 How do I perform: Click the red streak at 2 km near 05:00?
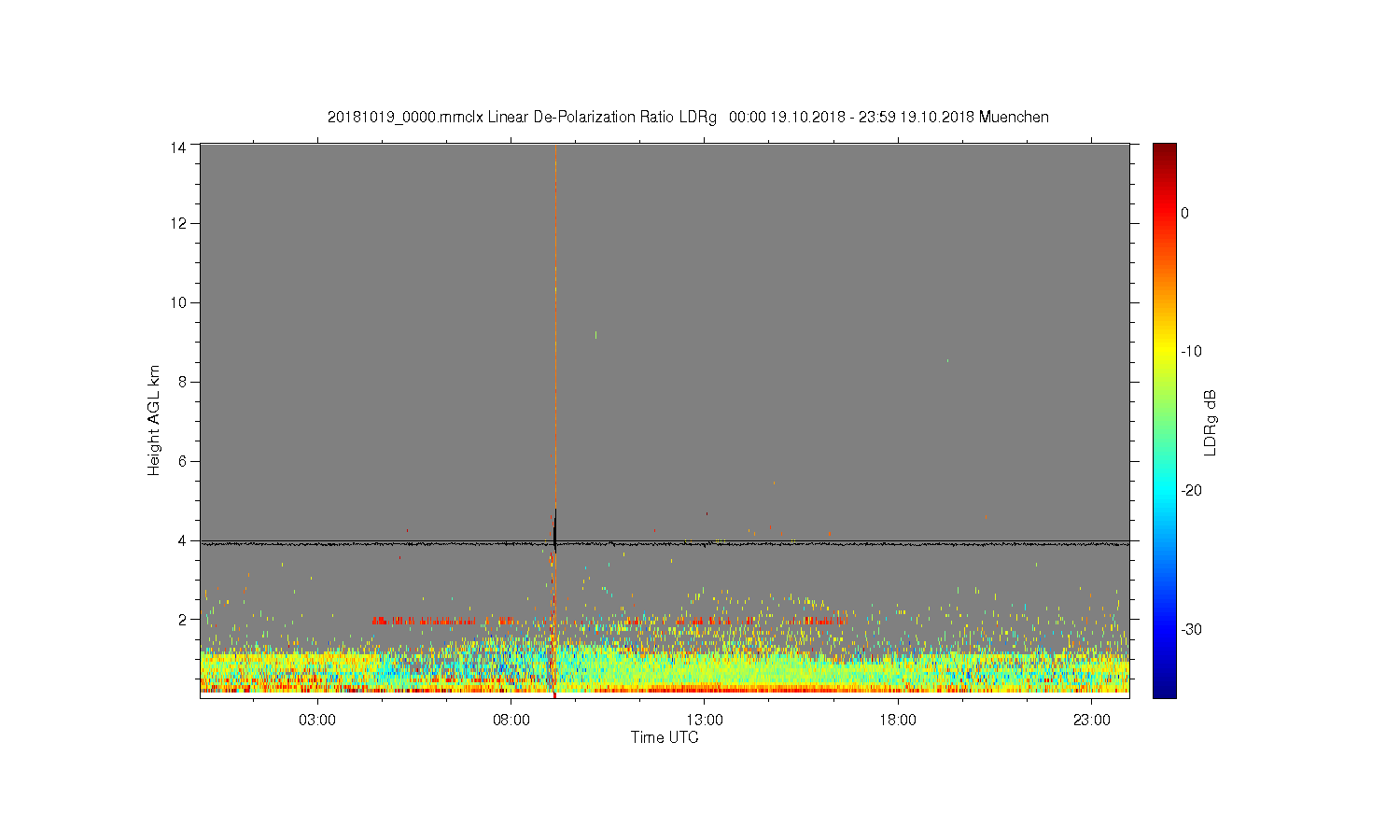point(425,621)
